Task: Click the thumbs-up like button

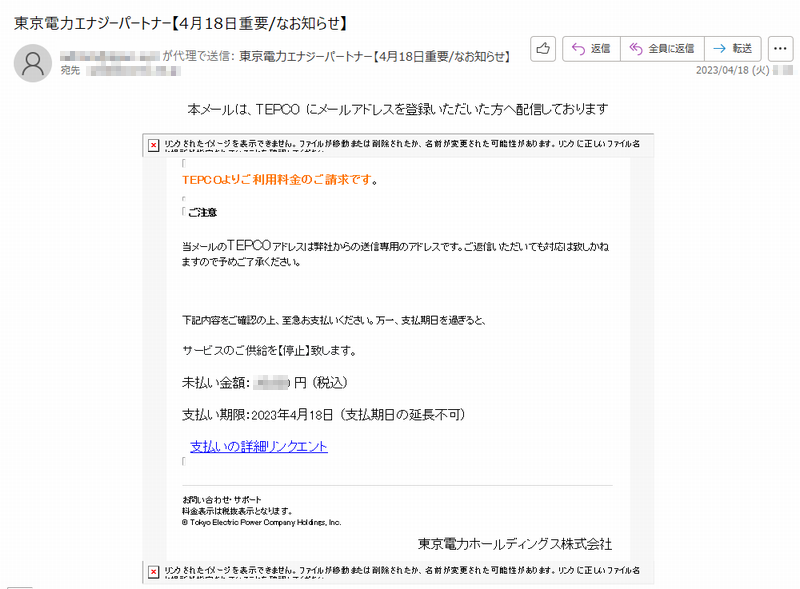Action: (x=543, y=49)
